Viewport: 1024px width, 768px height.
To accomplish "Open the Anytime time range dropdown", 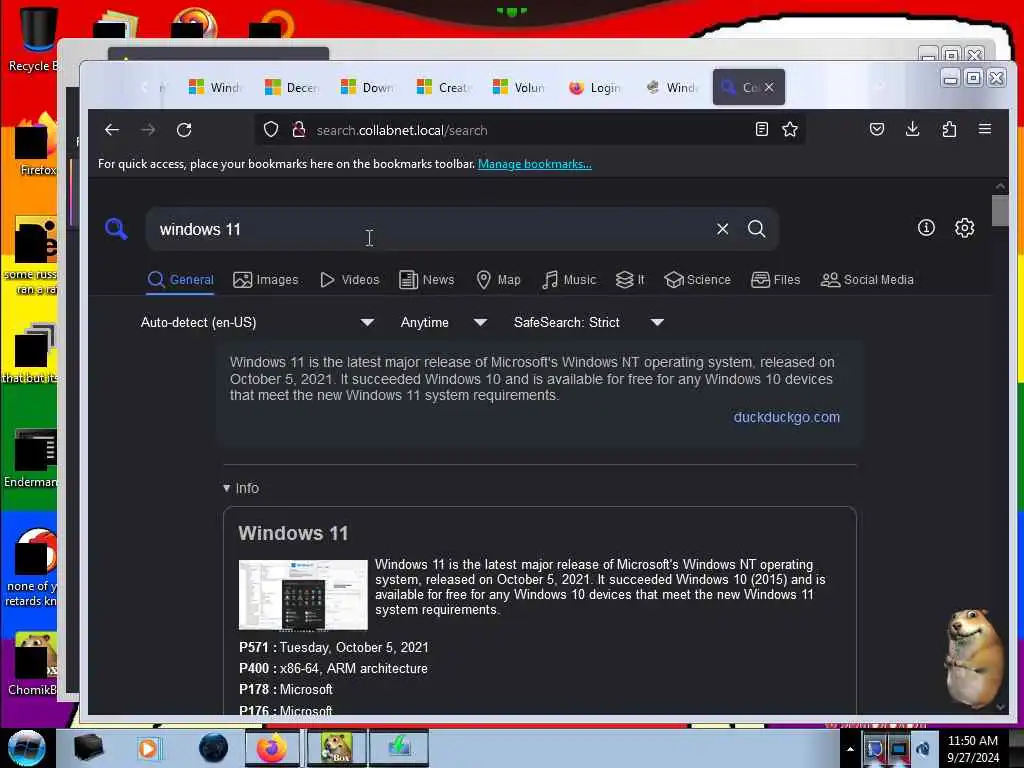I will tap(443, 322).
